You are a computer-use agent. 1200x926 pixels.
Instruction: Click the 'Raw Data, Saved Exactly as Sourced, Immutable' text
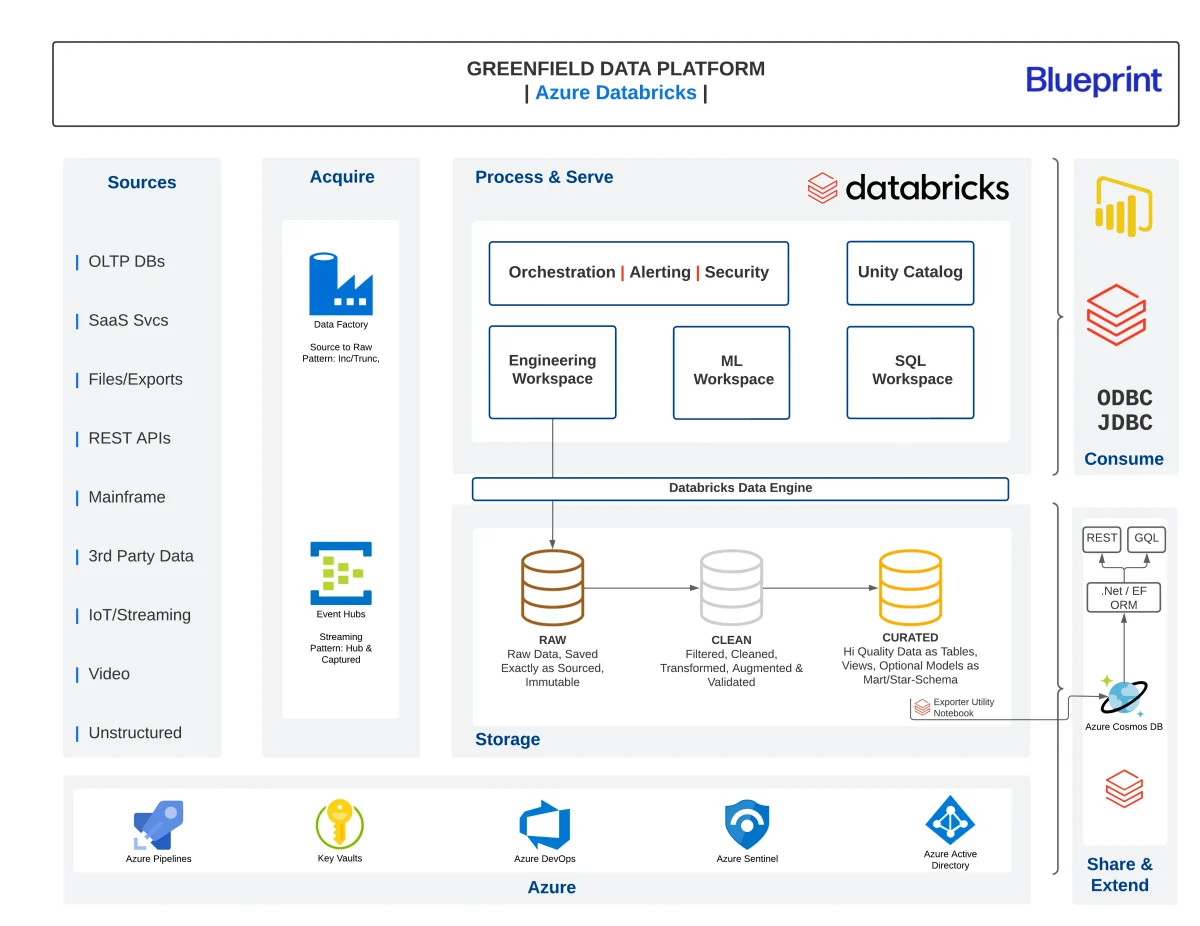(x=552, y=668)
